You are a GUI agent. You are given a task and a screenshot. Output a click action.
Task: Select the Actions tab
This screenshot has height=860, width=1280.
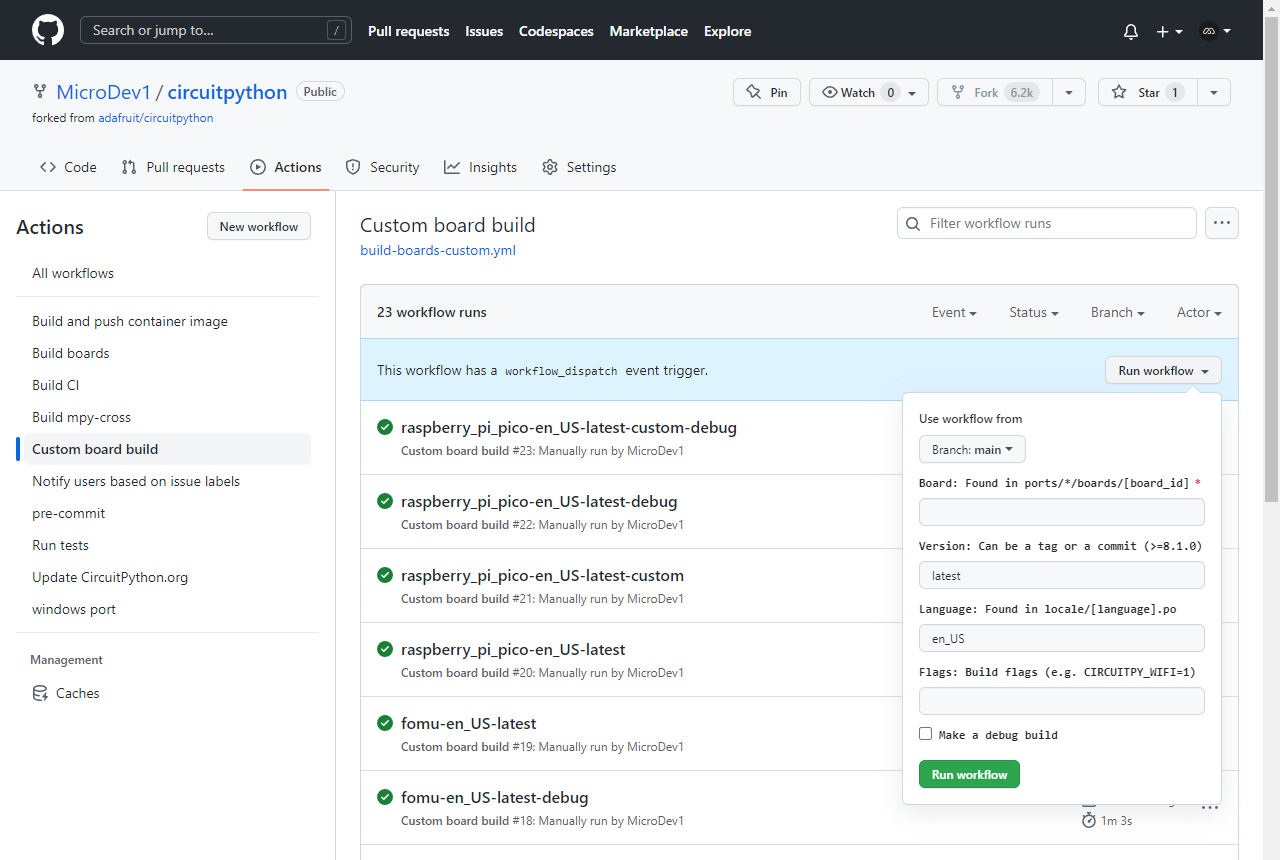pos(286,167)
